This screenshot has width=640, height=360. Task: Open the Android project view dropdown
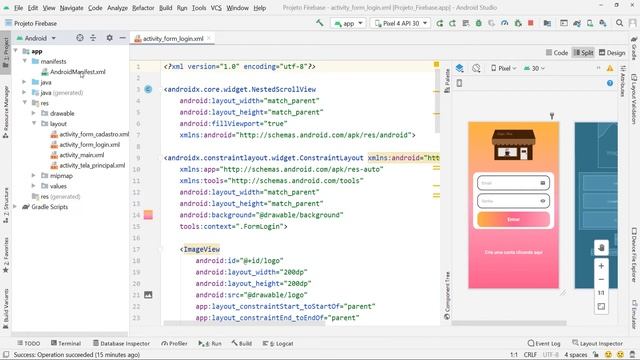coord(36,38)
